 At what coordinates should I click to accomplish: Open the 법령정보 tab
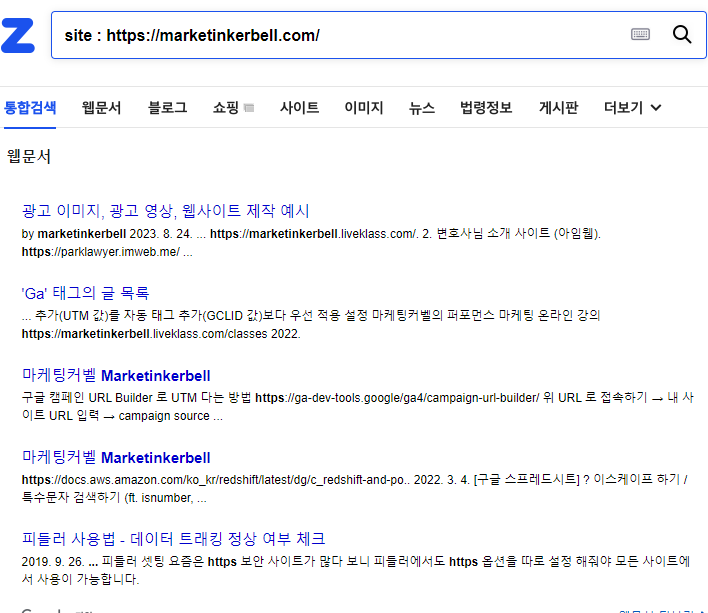[486, 108]
